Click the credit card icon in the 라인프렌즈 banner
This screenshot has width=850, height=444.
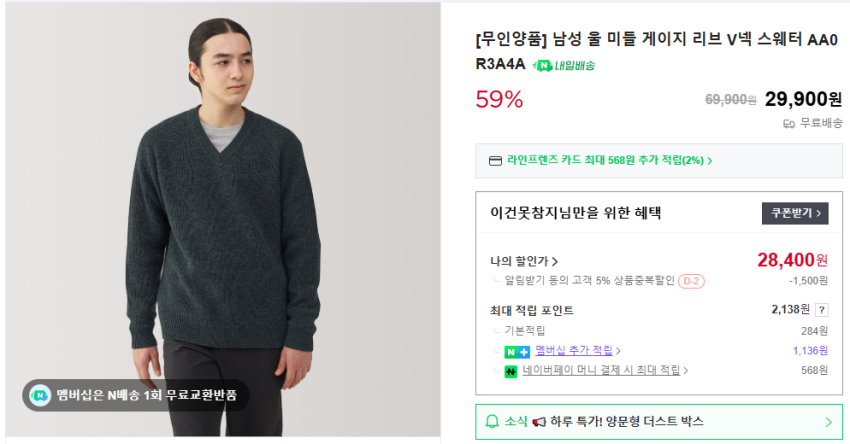[495, 160]
